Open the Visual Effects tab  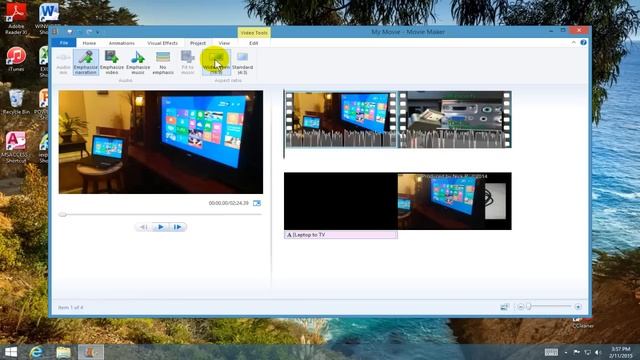tap(162, 43)
